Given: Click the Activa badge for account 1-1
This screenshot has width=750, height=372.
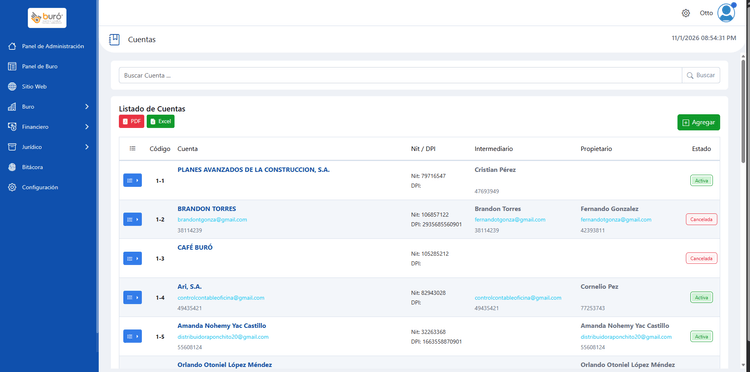Looking at the screenshot, I should click(701, 181).
